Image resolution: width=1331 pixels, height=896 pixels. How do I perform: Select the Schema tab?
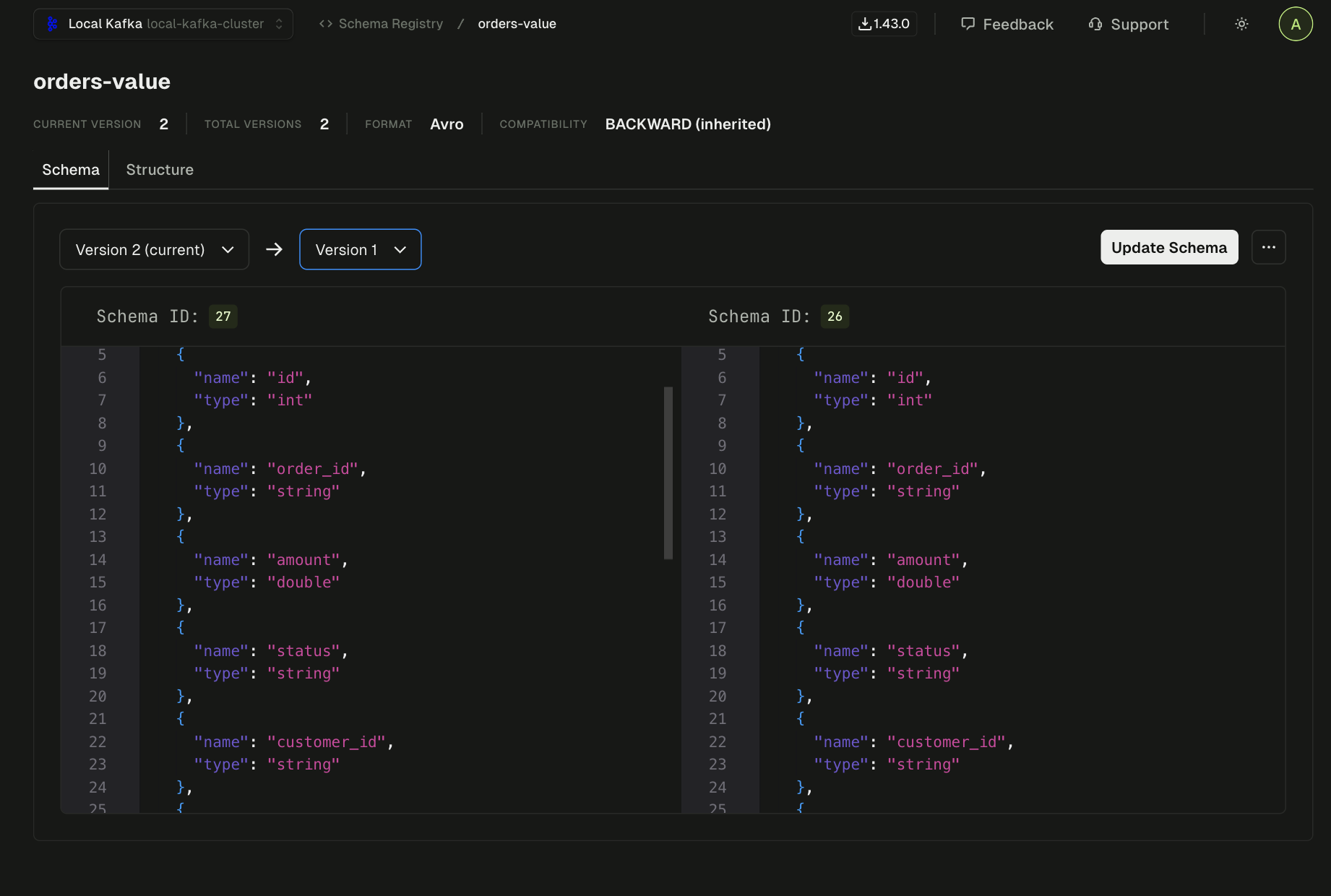point(71,170)
